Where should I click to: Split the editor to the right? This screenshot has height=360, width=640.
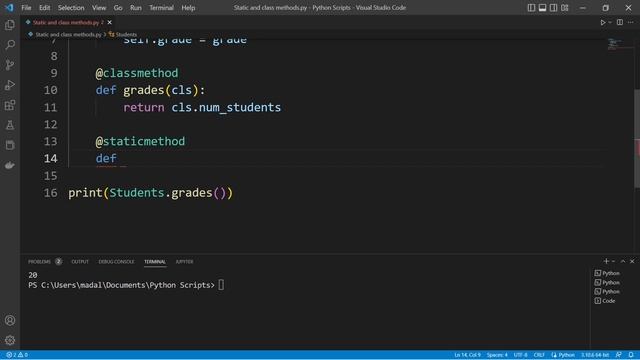click(620, 22)
